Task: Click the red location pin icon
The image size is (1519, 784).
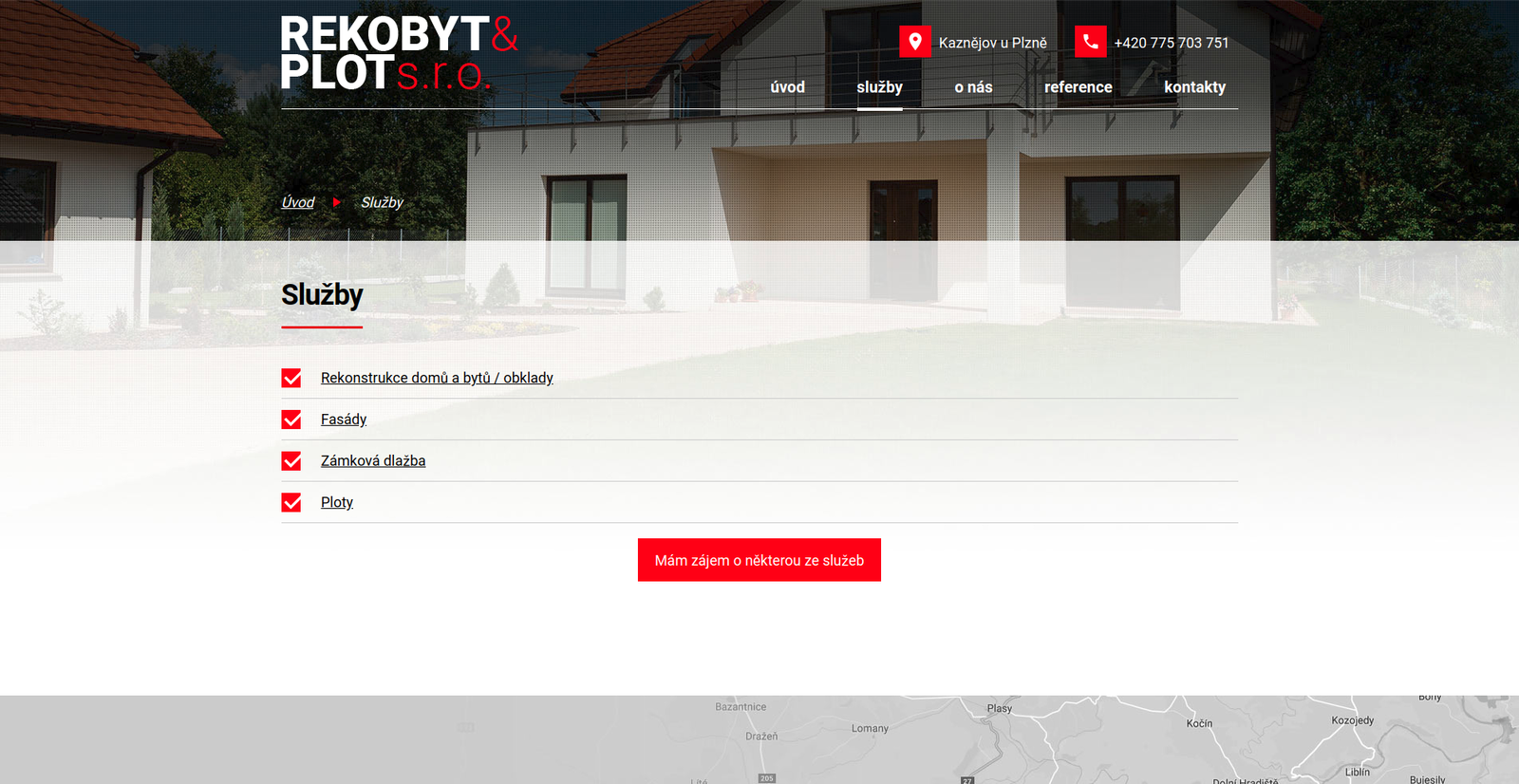Action: coord(915,42)
